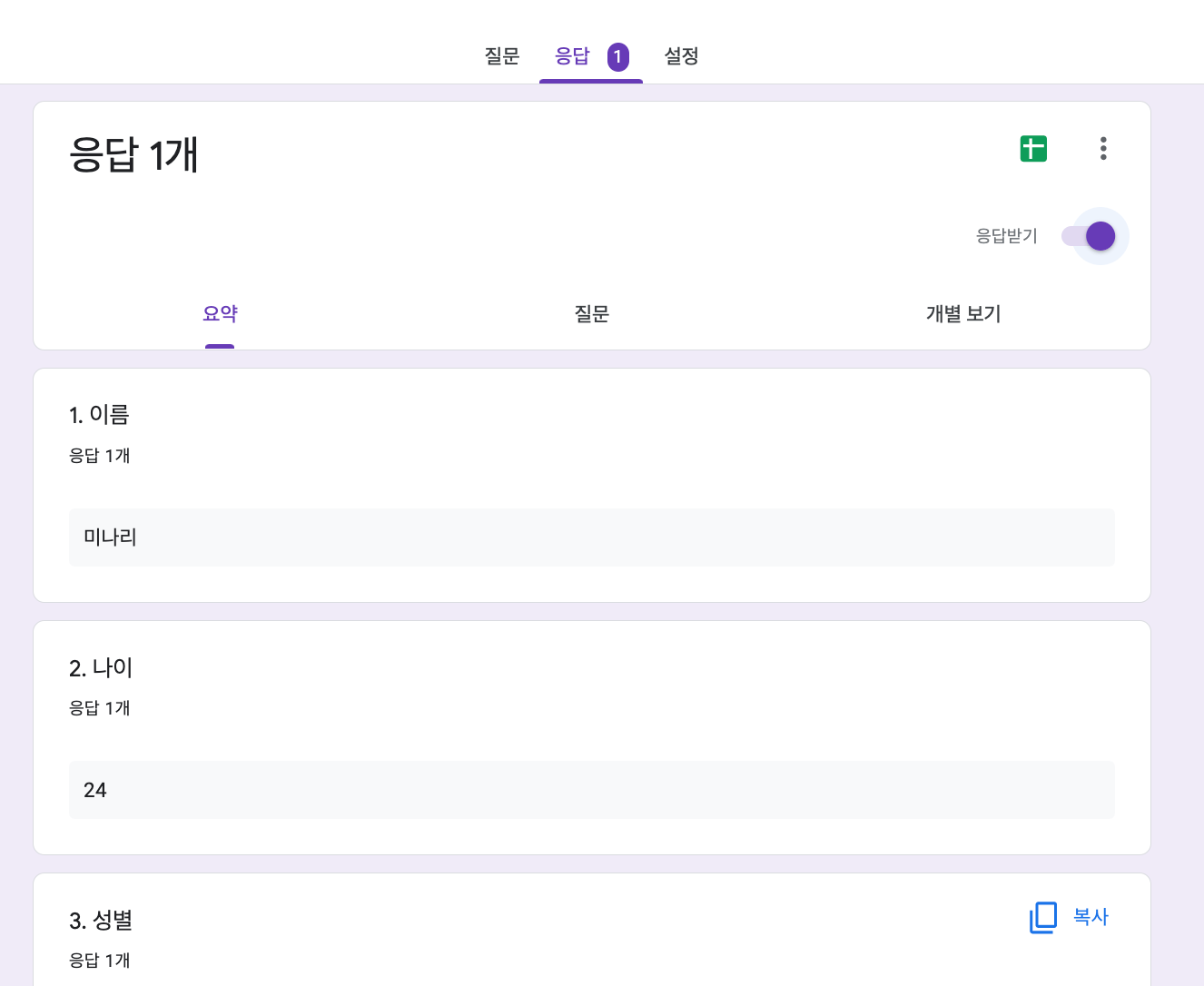Select question 2. 나이 heading
This screenshot has height=986, width=1204.
[x=100, y=667]
